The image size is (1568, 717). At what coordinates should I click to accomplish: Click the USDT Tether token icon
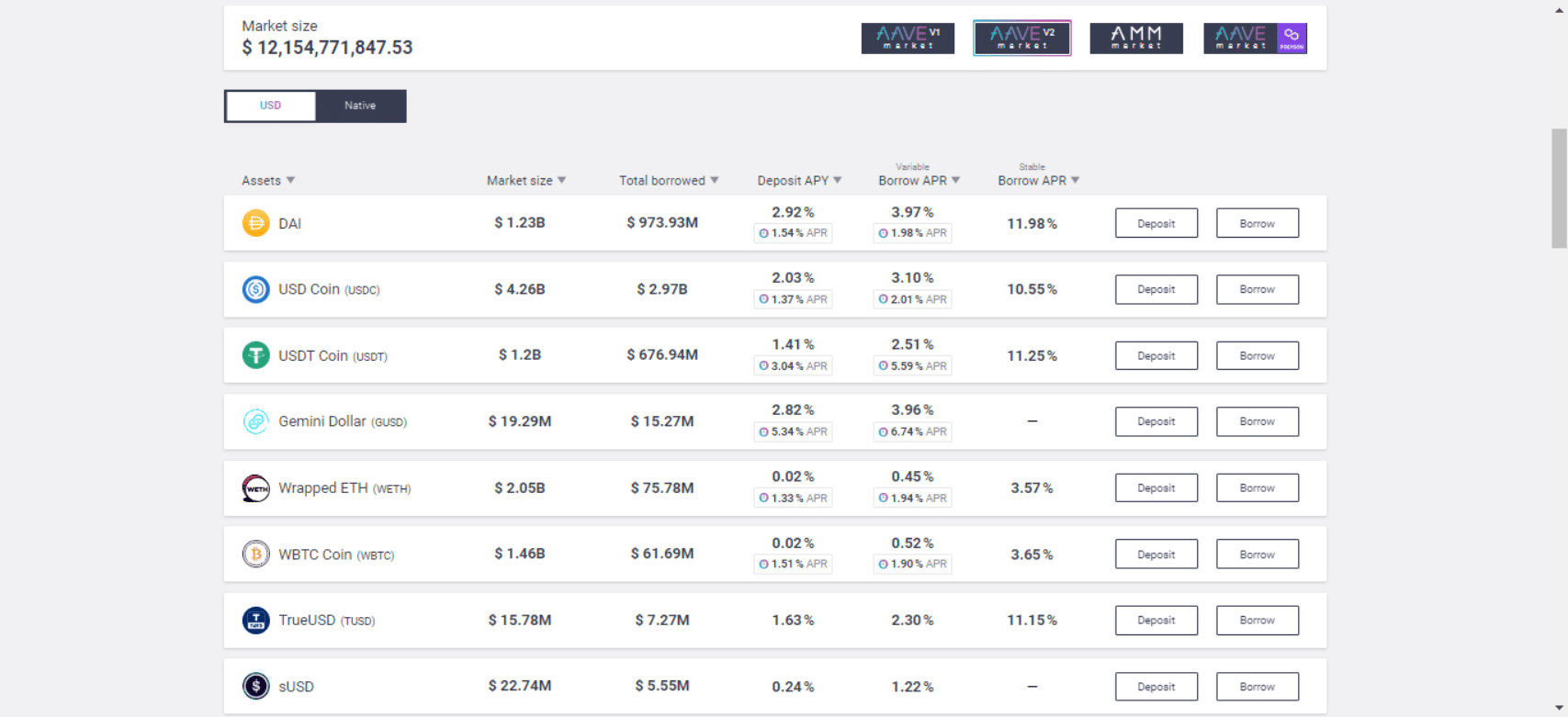tap(255, 355)
